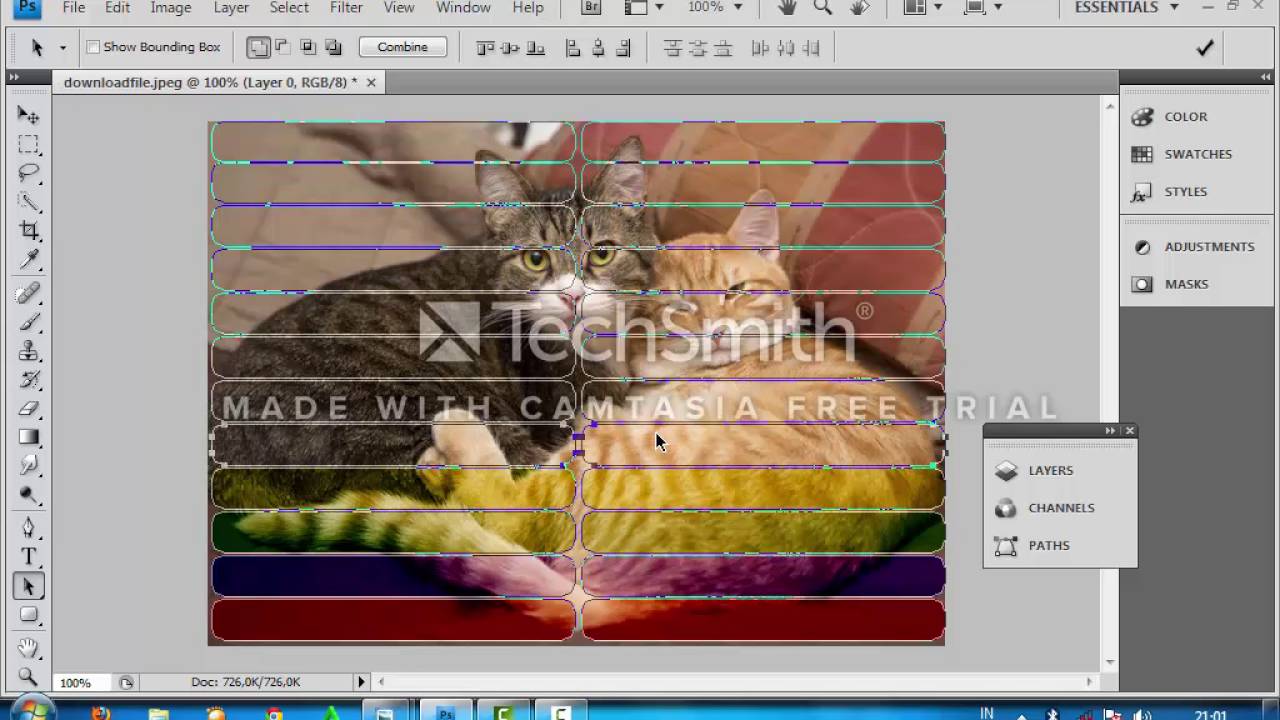Open the Styles panel
The image size is (1280, 720).
(1186, 192)
